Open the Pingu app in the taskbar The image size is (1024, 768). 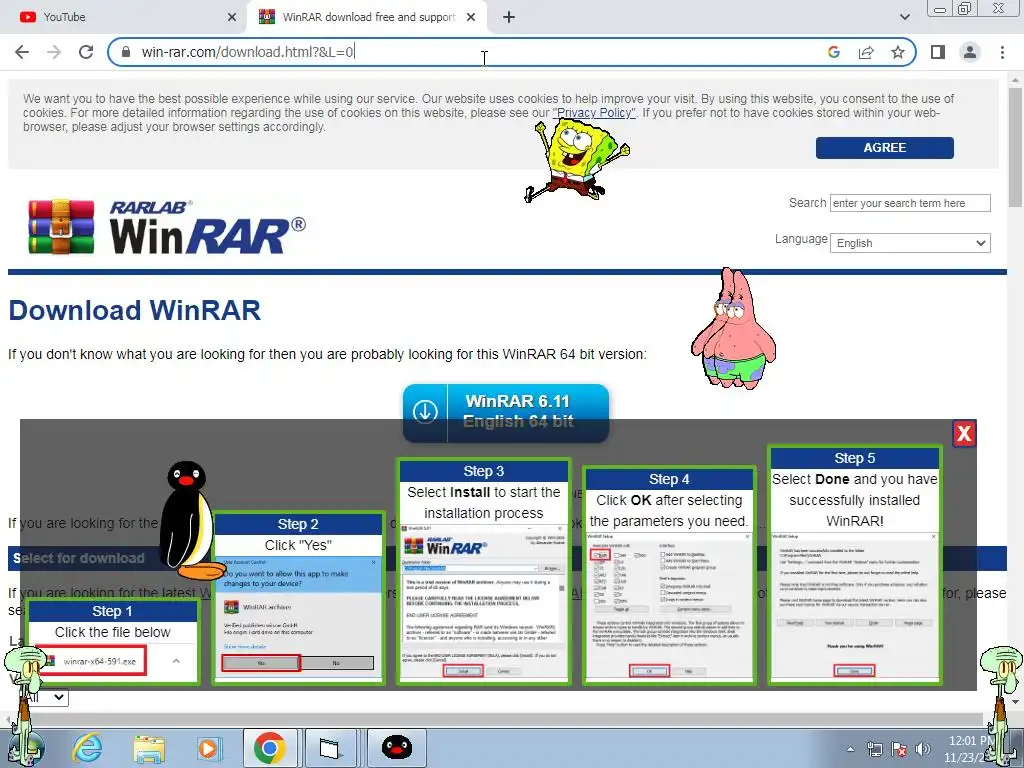coord(396,748)
